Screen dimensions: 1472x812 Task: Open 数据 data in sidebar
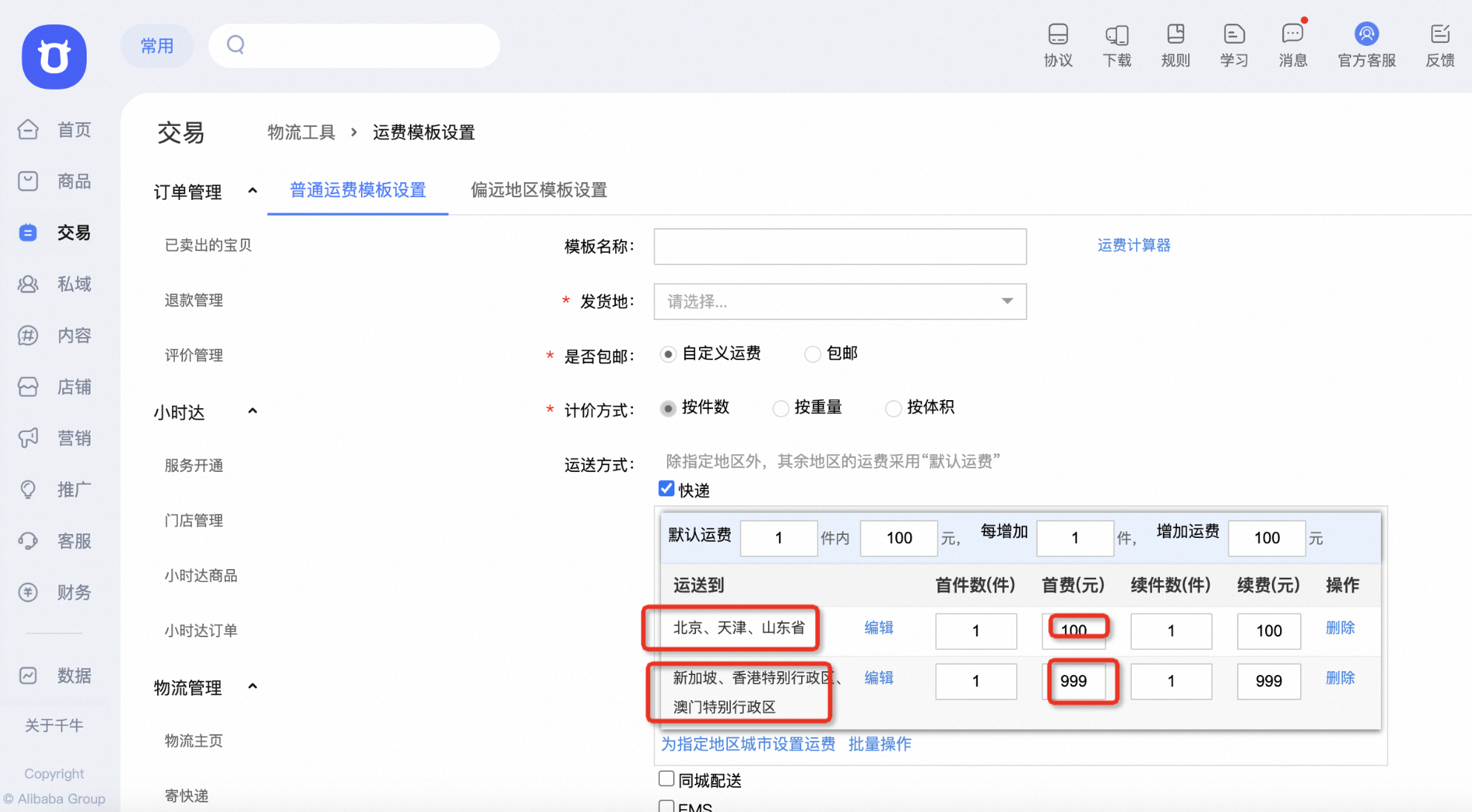click(55, 676)
